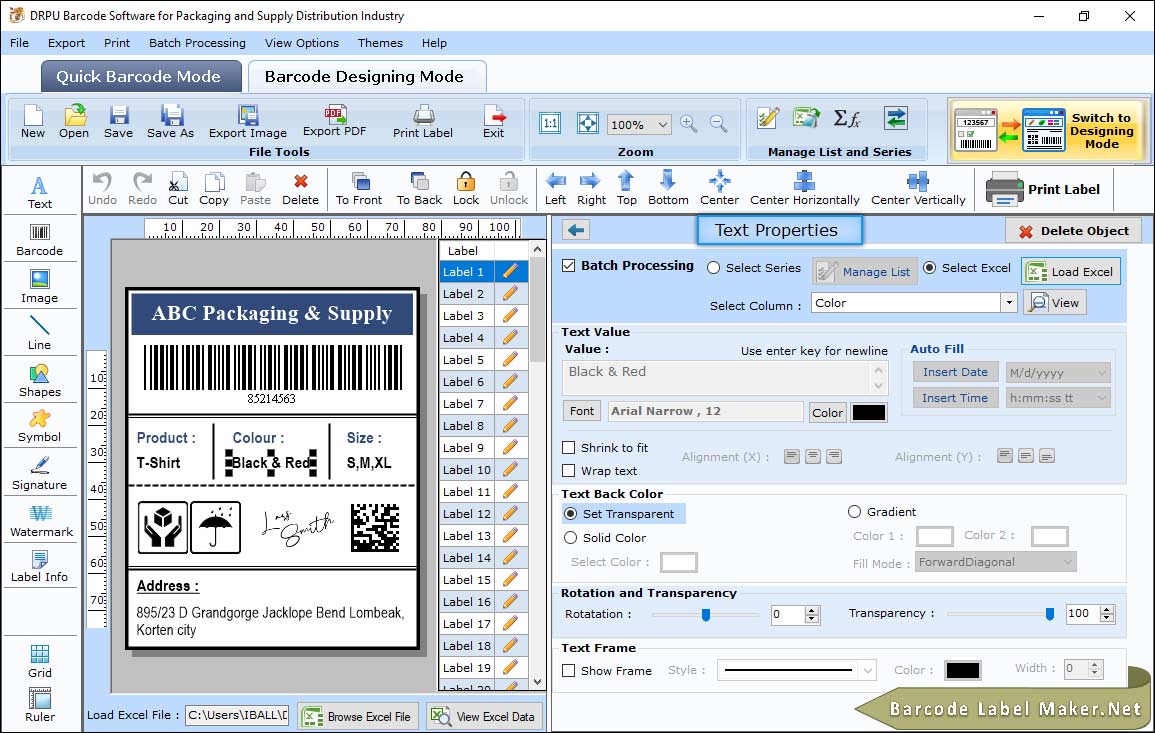The width and height of the screenshot is (1155, 733).
Task: Open the zoom percentage dropdown
Action: (662, 125)
